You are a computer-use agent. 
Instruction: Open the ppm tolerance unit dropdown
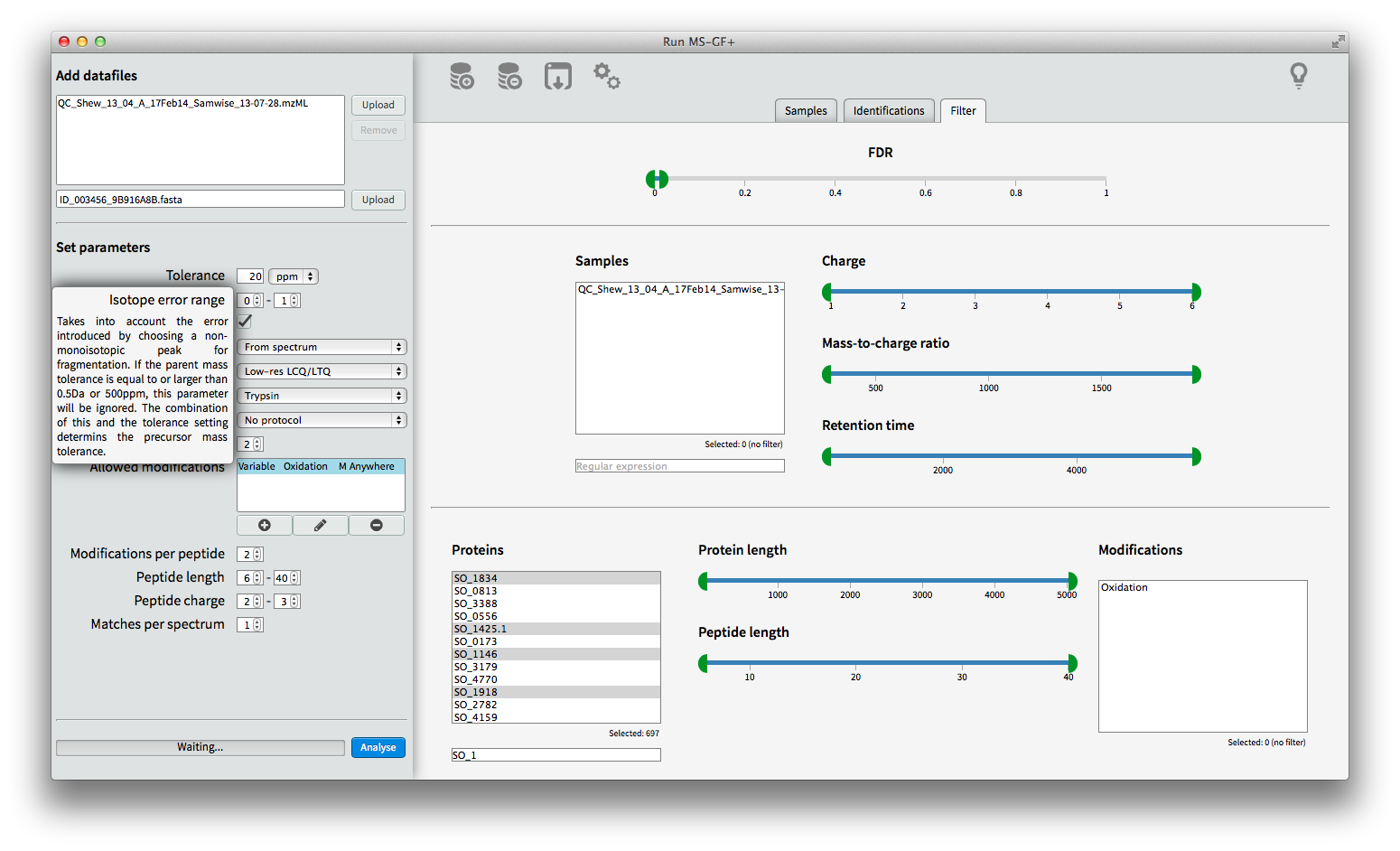pyautogui.click(x=294, y=276)
